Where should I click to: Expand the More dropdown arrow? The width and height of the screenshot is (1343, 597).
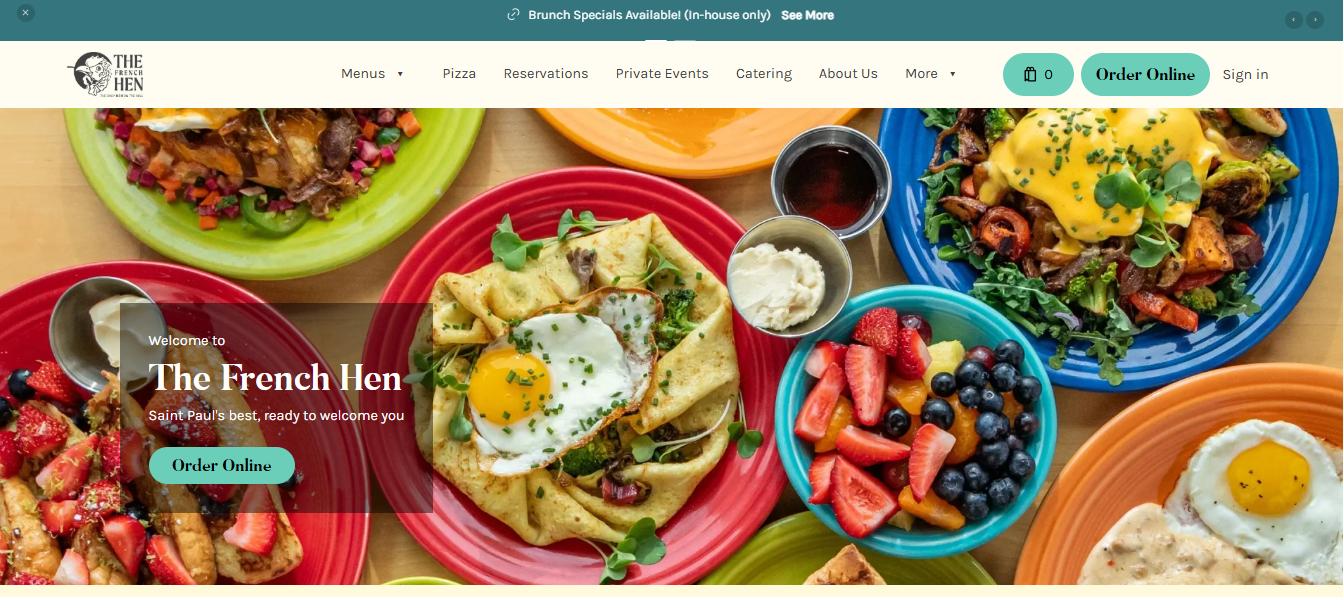click(952, 74)
